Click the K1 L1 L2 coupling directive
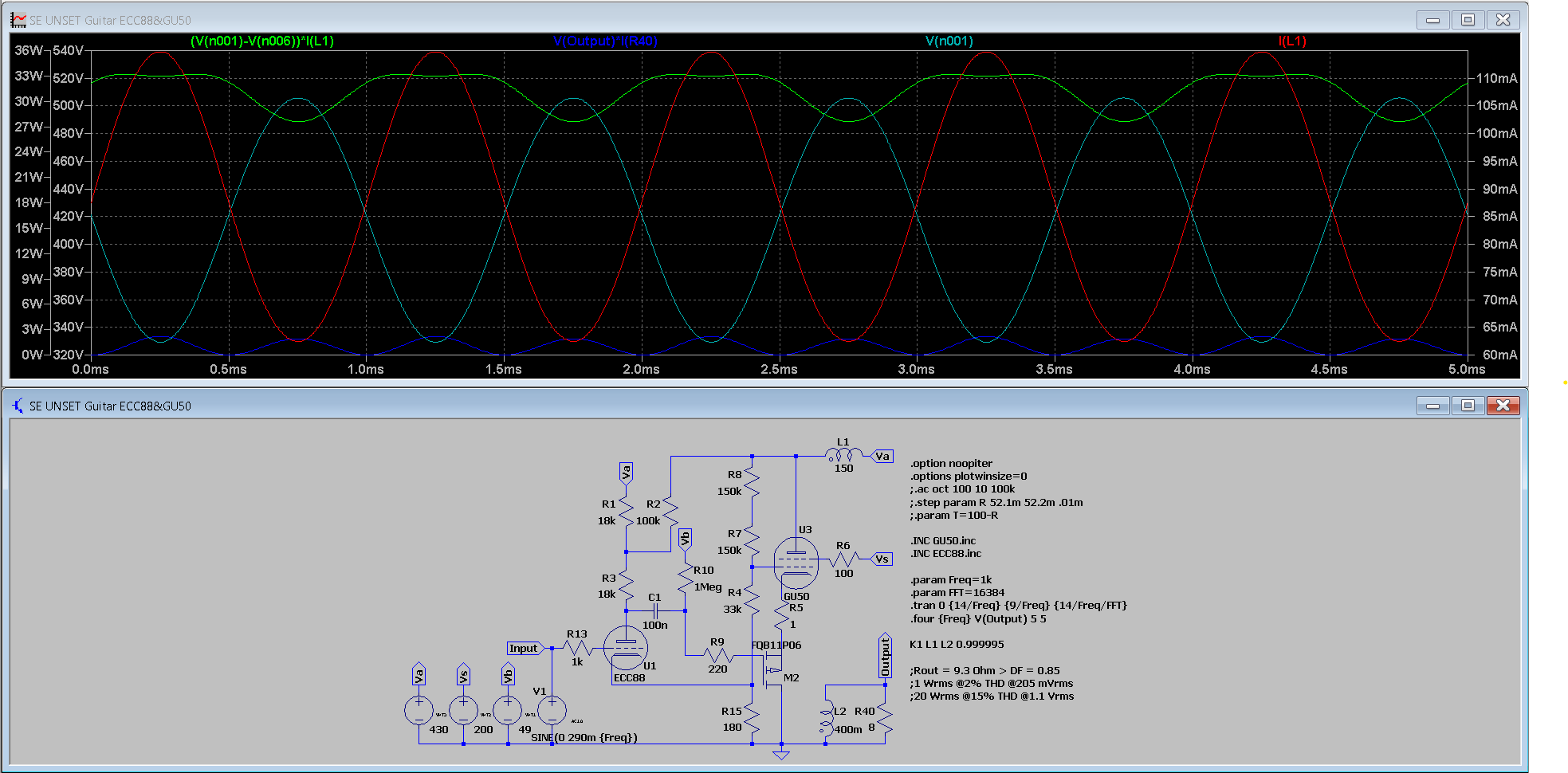Screen dimensions: 1568x773 pos(957,645)
